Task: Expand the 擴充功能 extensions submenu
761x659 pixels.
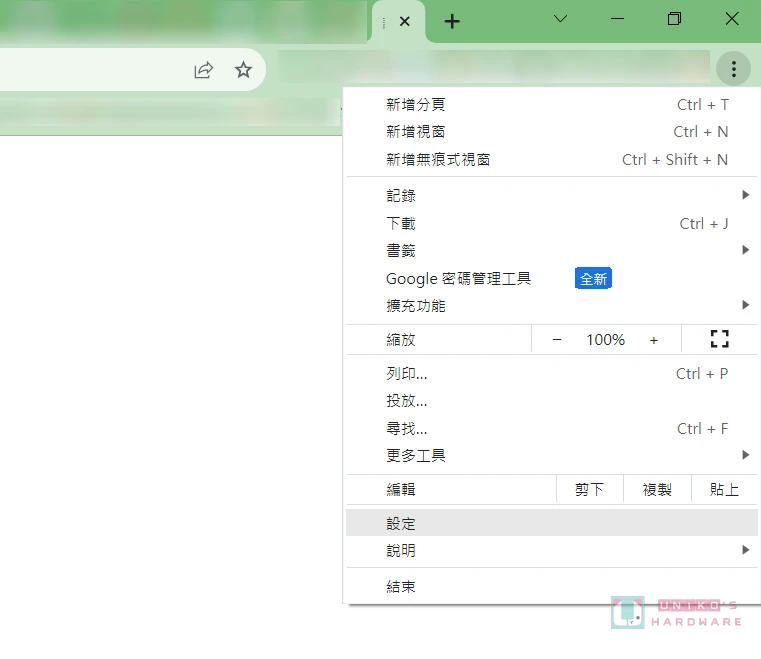Action: click(552, 306)
